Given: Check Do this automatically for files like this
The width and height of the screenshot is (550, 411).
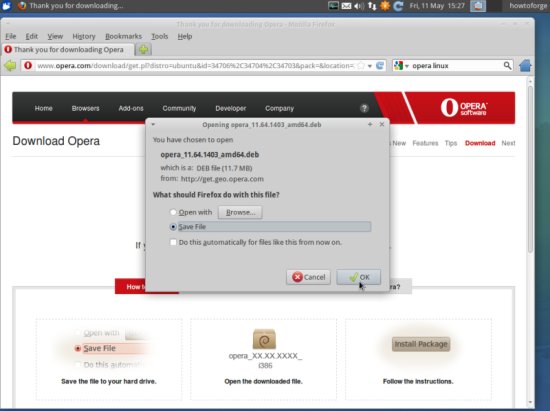Looking at the screenshot, I should 173,242.
